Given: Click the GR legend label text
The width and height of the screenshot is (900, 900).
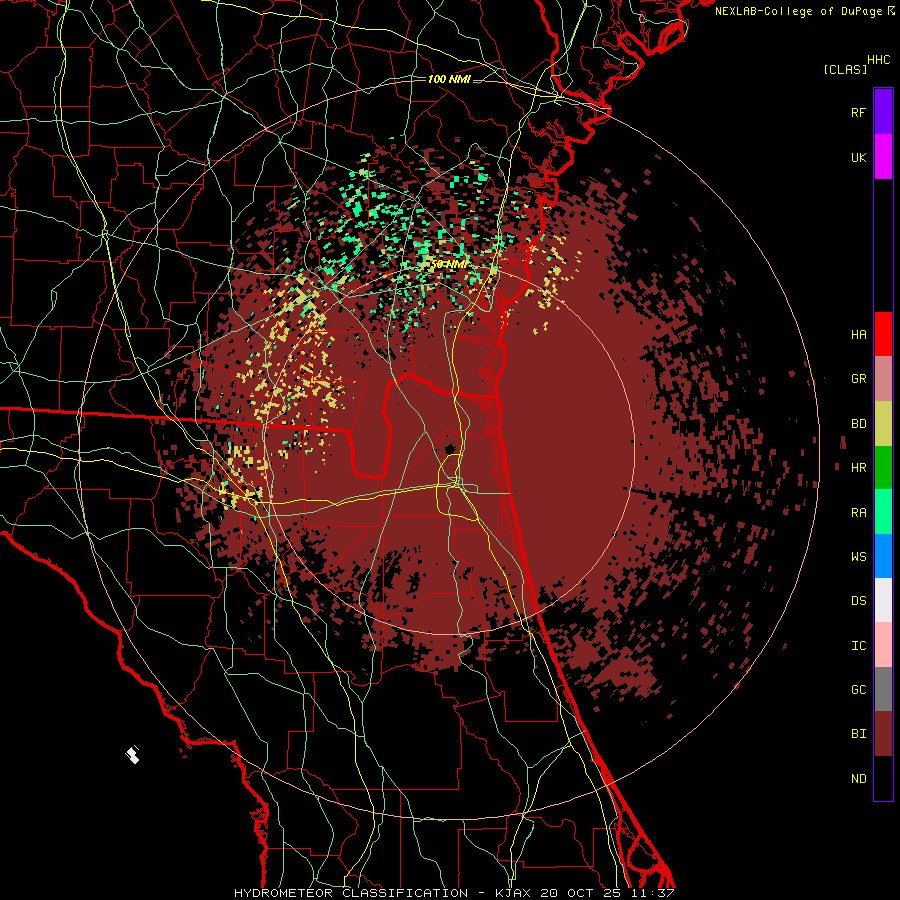Looking at the screenshot, I should tap(858, 379).
